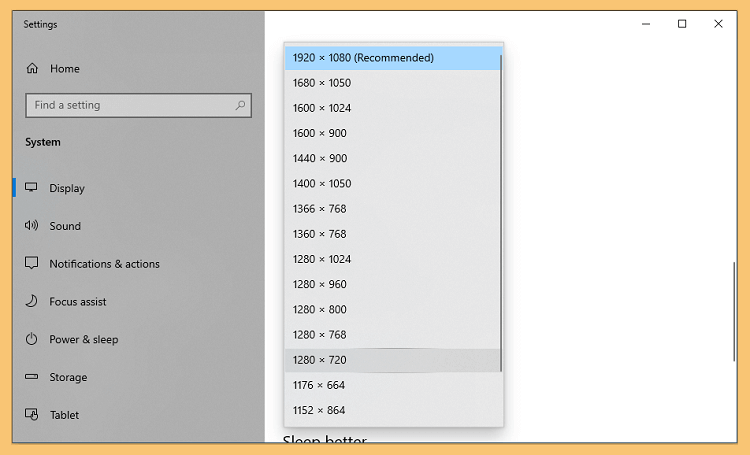This screenshot has width=750, height=455.
Task: Go to Display settings
Action: (139, 188)
